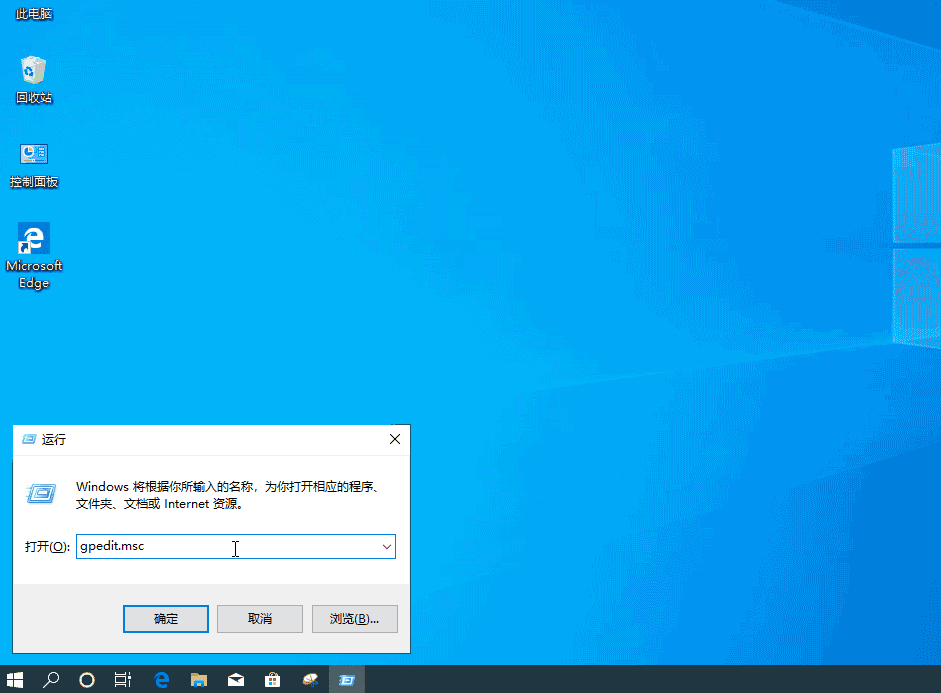Open Microsoft Edge from the taskbar
Image resolution: width=941 pixels, height=693 pixels.
161,679
